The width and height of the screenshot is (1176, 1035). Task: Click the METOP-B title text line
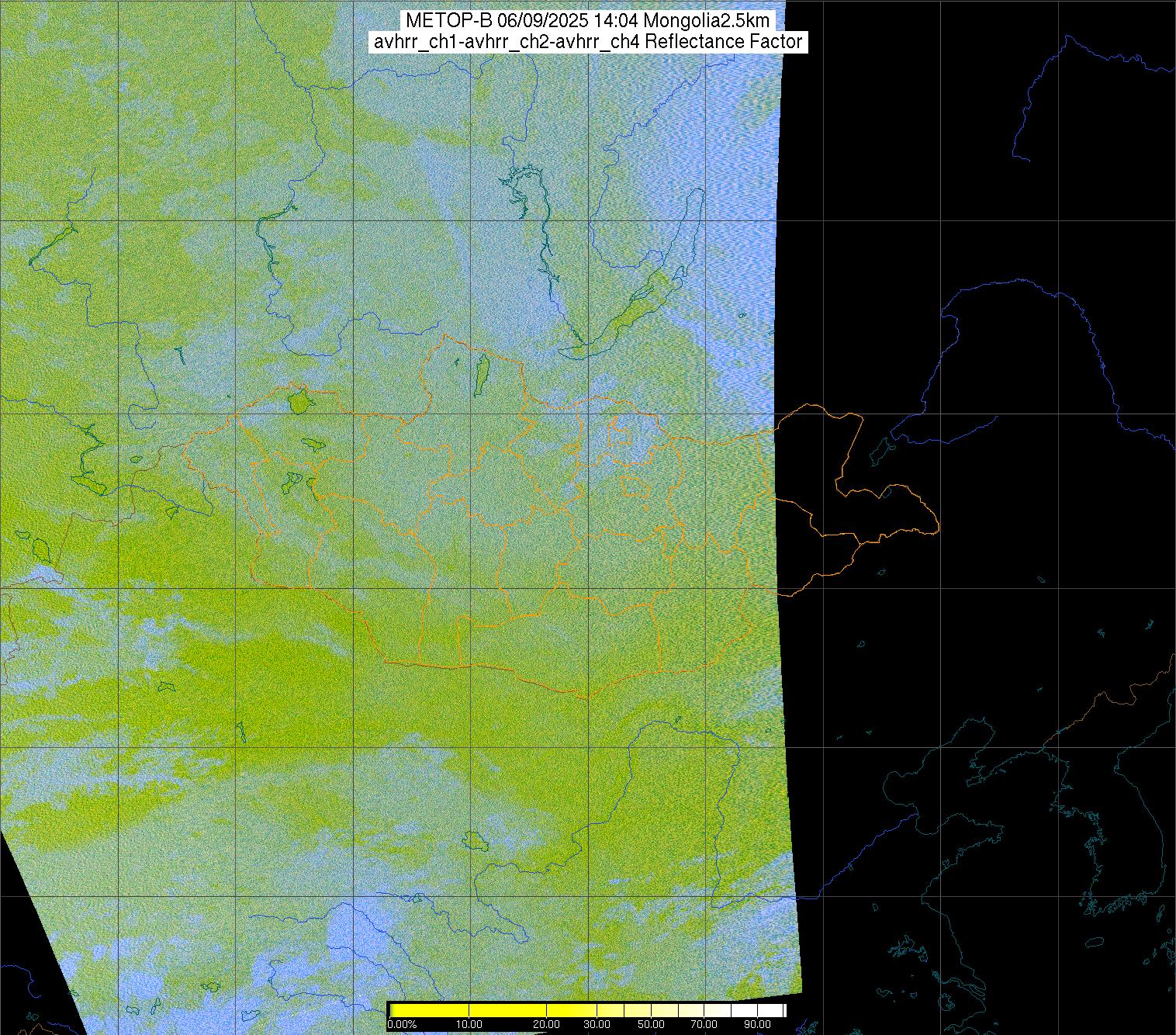pos(587,21)
